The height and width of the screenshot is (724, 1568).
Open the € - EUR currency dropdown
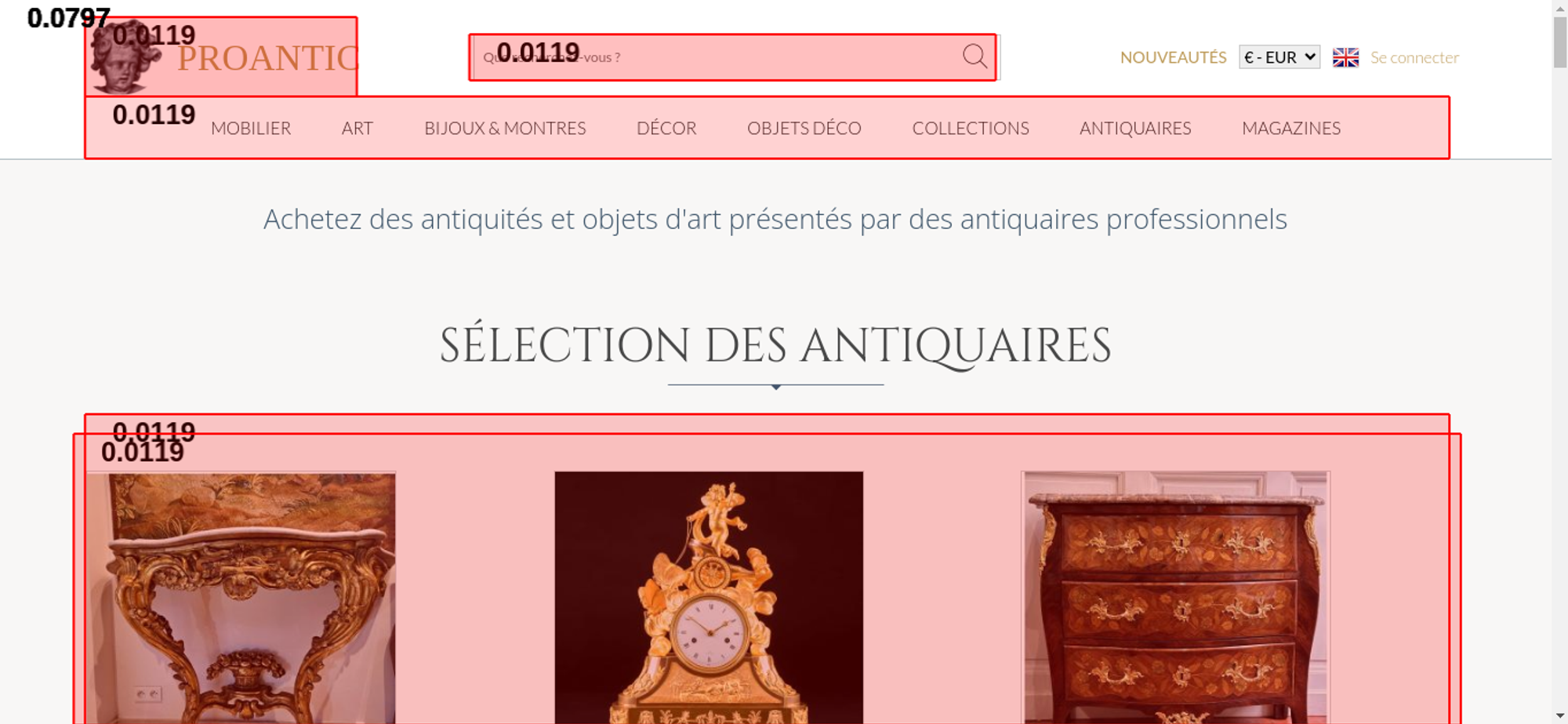click(x=1279, y=57)
